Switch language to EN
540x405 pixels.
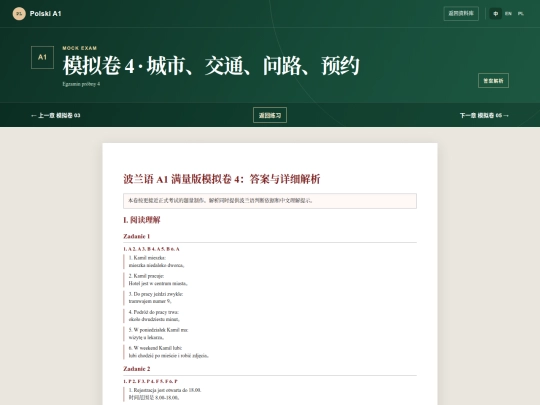point(508,14)
